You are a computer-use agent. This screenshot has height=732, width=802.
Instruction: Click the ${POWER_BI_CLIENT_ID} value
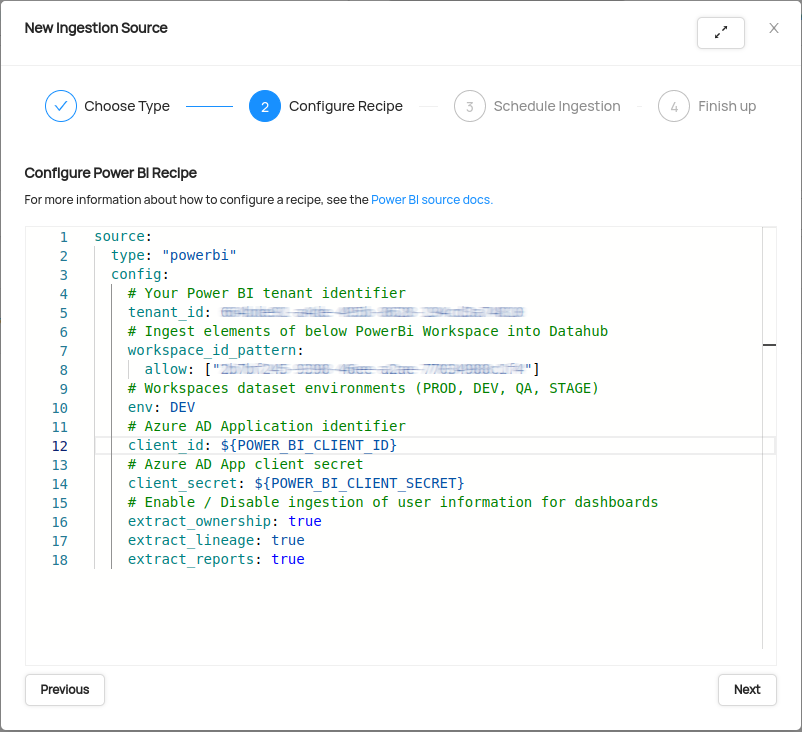pyautogui.click(x=309, y=445)
